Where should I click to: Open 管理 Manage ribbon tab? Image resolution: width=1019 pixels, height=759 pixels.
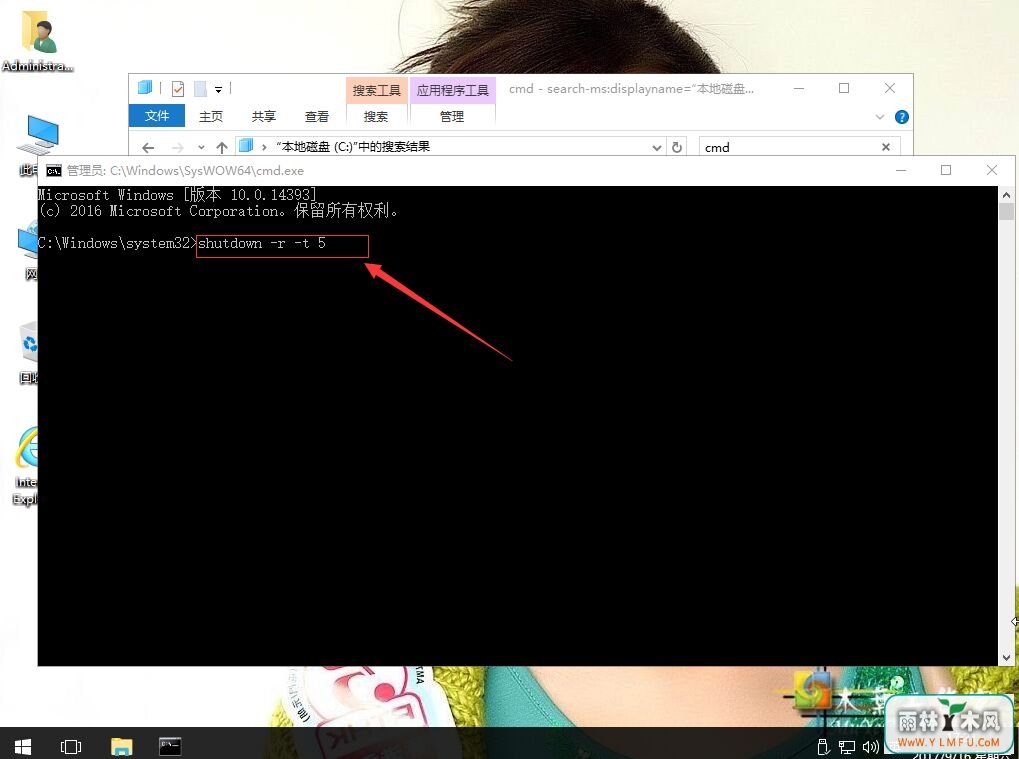[x=452, y=116]
